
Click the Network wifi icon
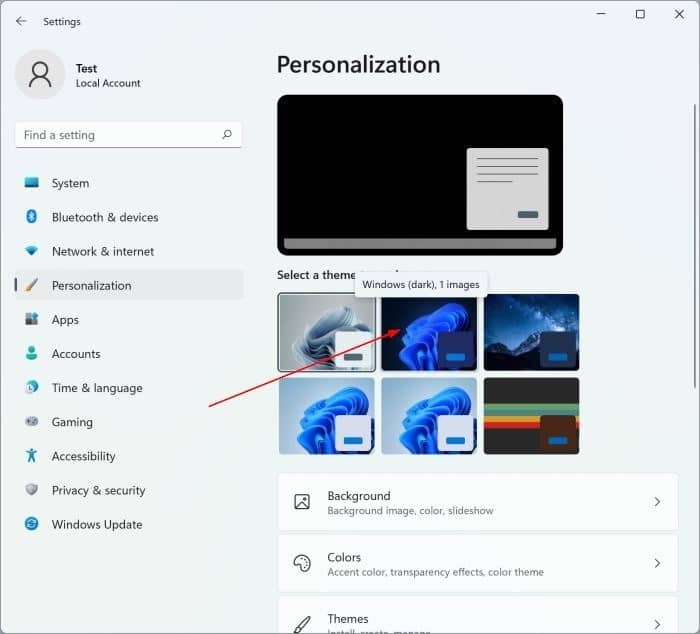click(x=32, y=251)
